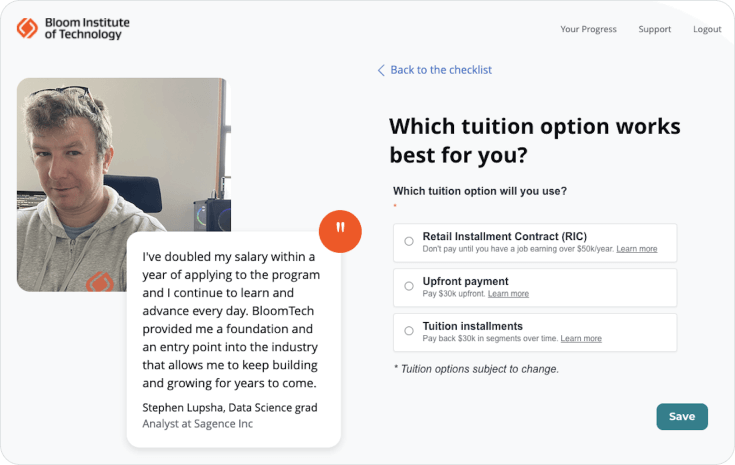Select the Upfront payment radio button
This screenshot has width=735, height=465.
[409, 286]
